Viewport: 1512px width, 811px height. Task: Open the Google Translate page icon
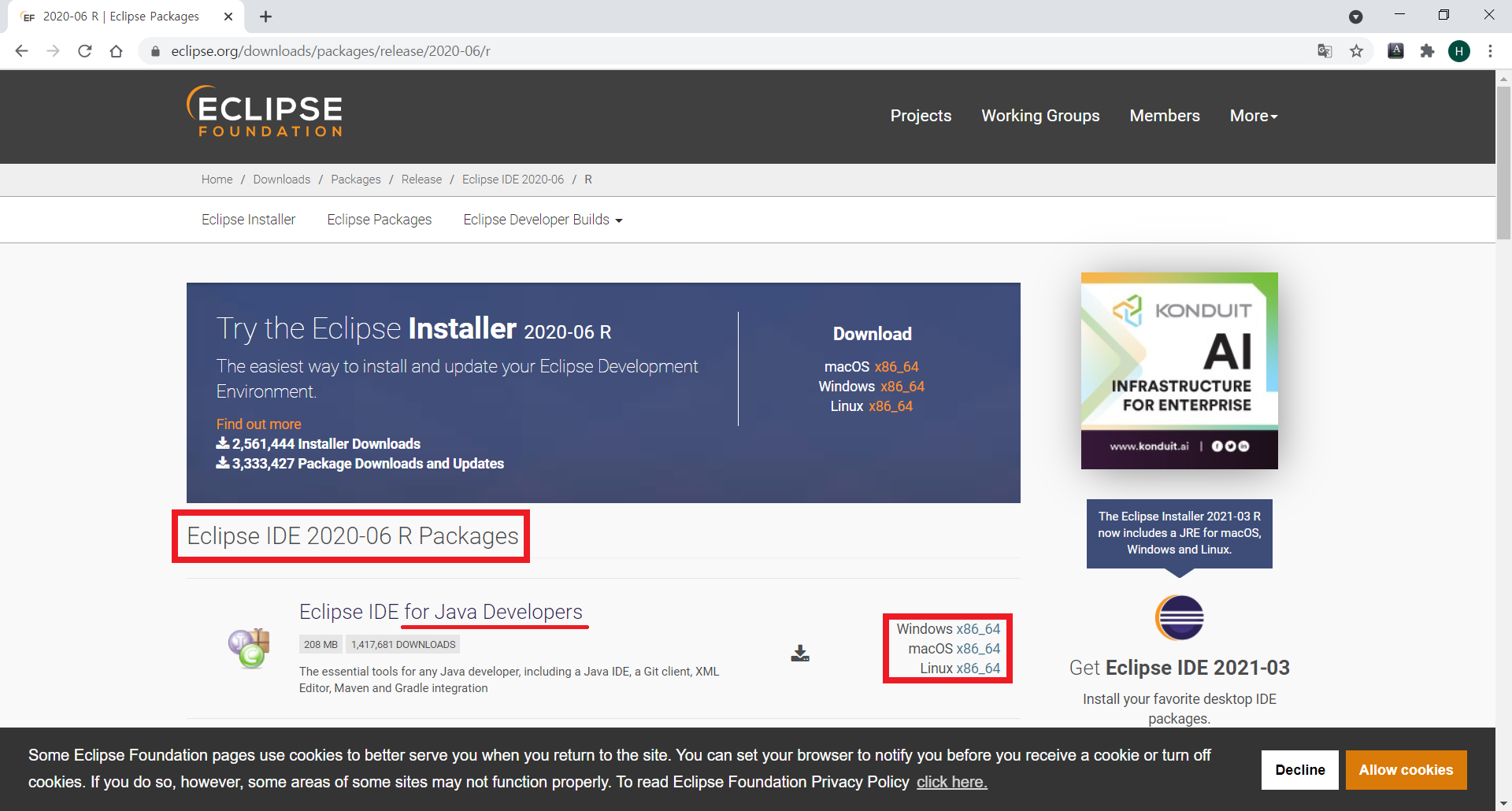(x=1325, y=51)
